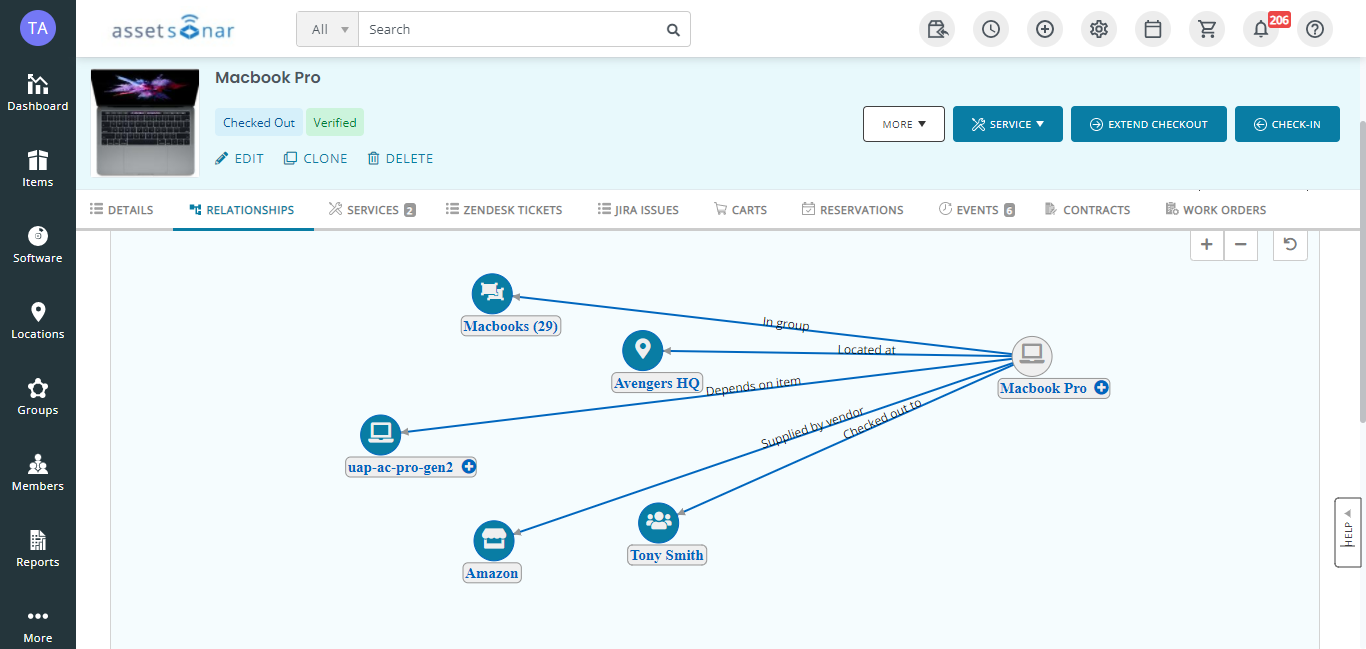Screen dimensions: 1366x649
Task: Open the Reports sidebar icon
Action: (38, 548)
